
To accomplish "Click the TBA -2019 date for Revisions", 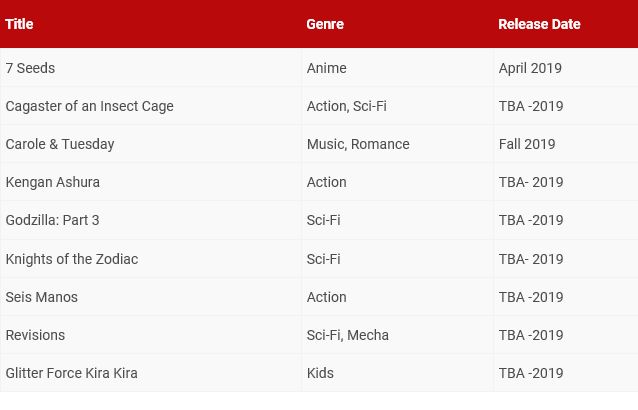I will point(531,335).
